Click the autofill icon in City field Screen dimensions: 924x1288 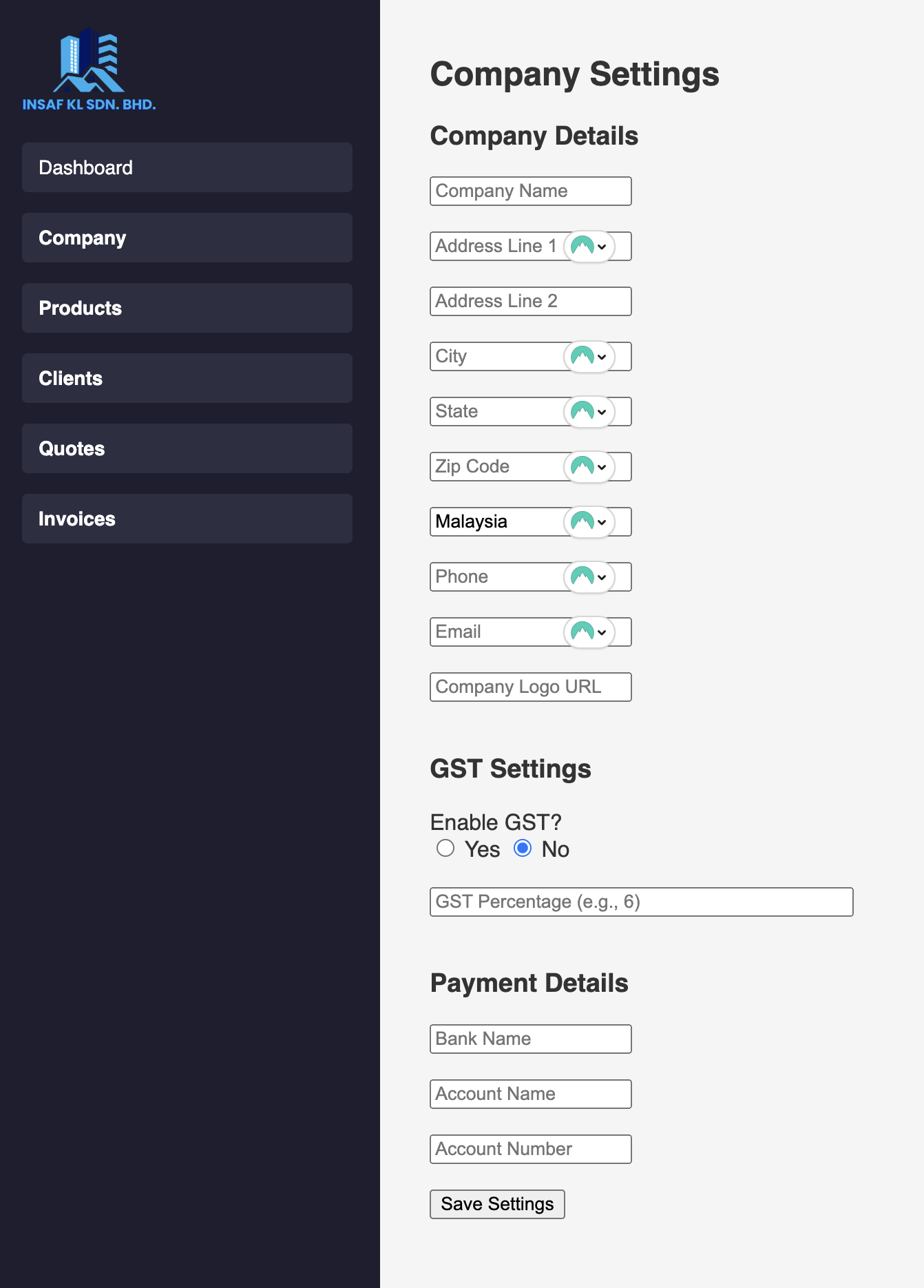point(589,357)
